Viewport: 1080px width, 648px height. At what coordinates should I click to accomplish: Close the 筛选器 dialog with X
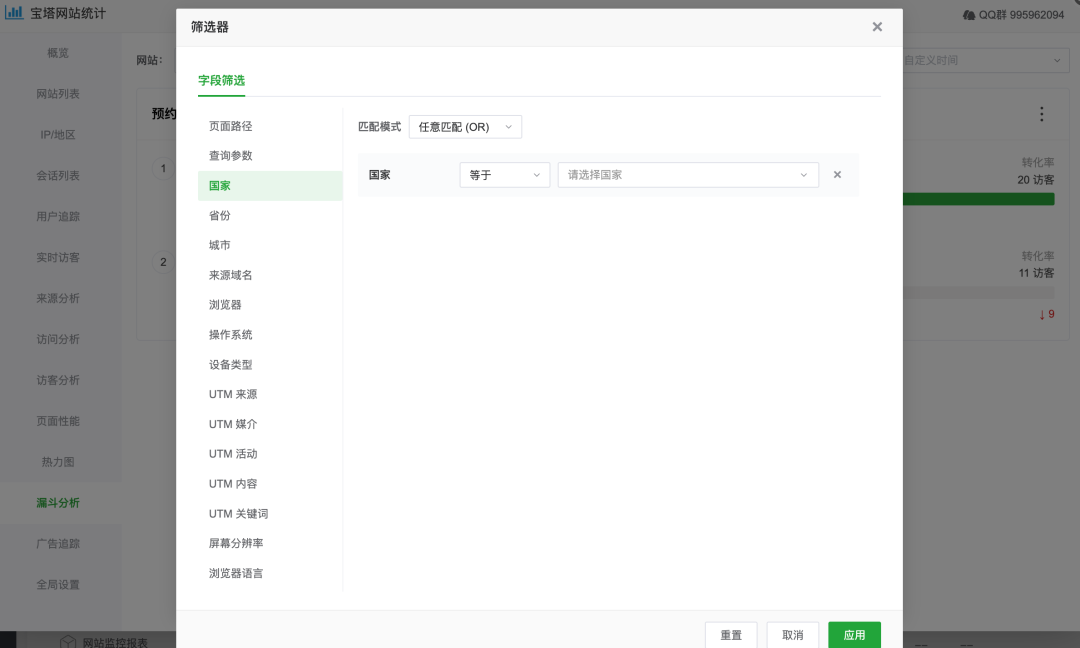point(877,27)
